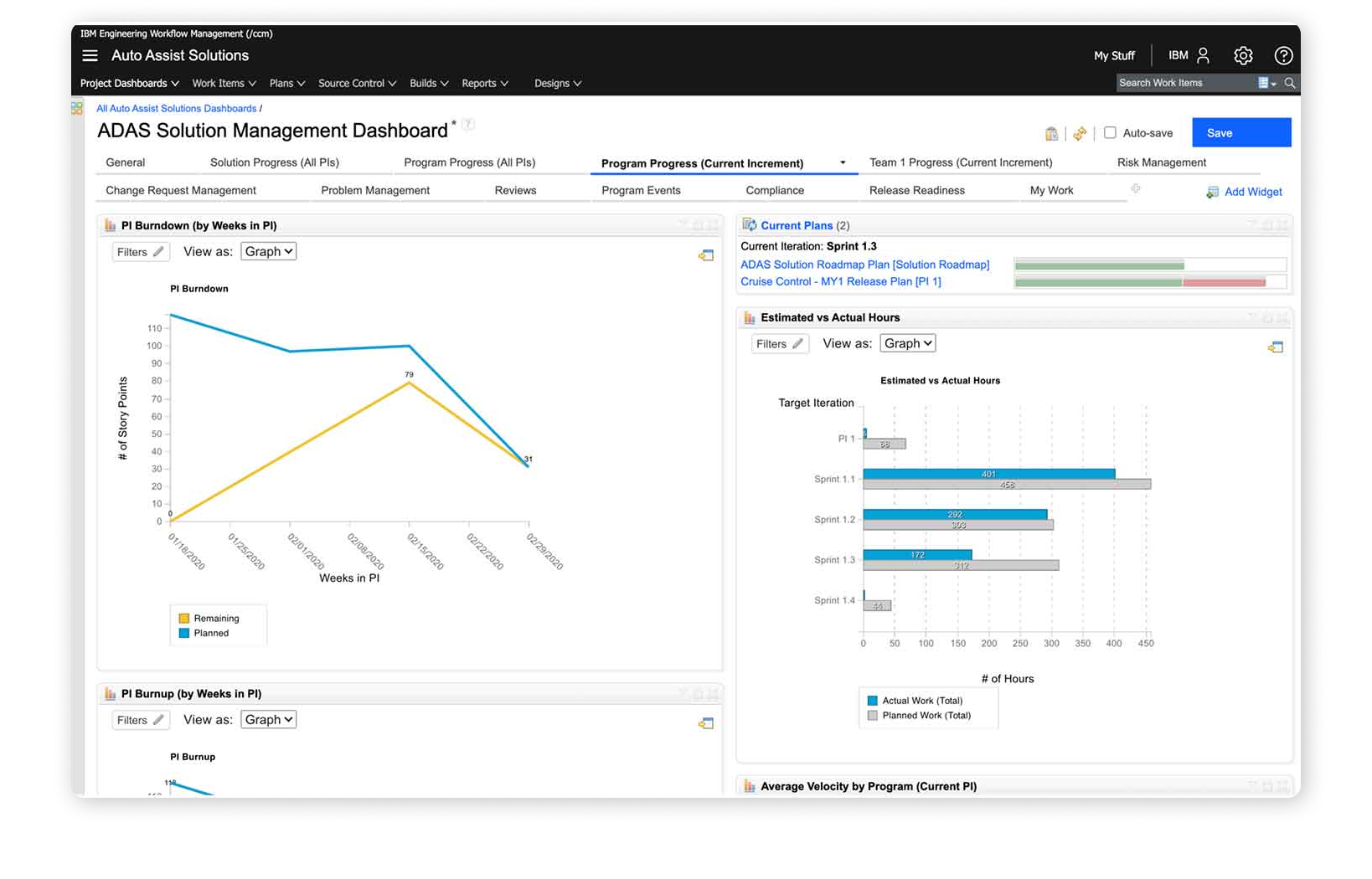Viewport: 1372px width, 879px height.
Task: Click the Current Plans widget icon
Action: (749, 225)
